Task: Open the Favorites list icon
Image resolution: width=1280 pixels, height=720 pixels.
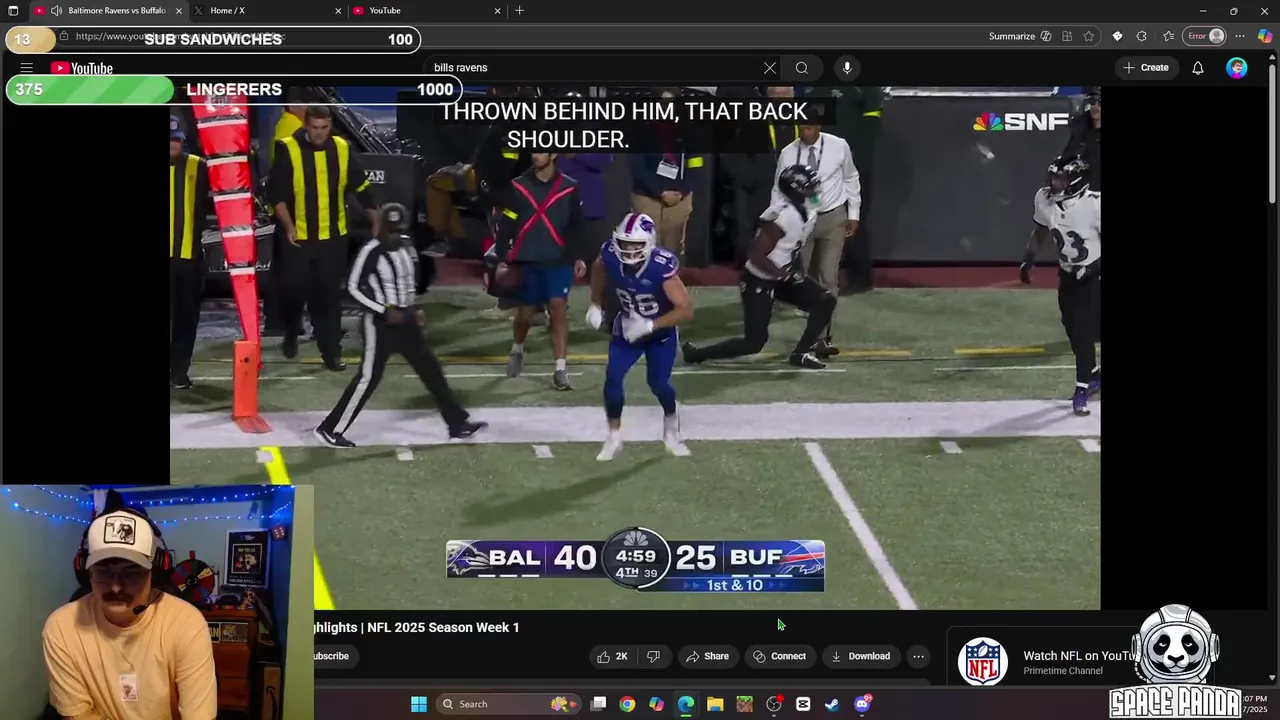Action: point(1168,36)
